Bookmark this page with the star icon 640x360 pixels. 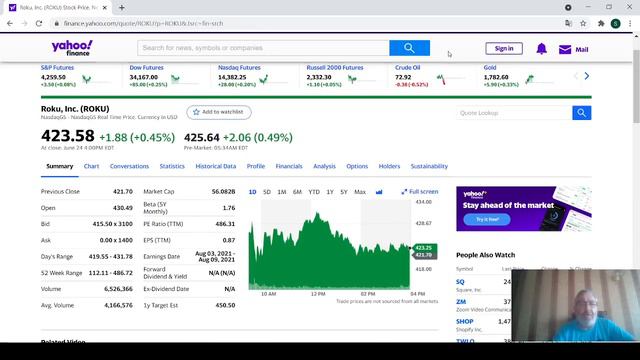[x=583, y=24]
